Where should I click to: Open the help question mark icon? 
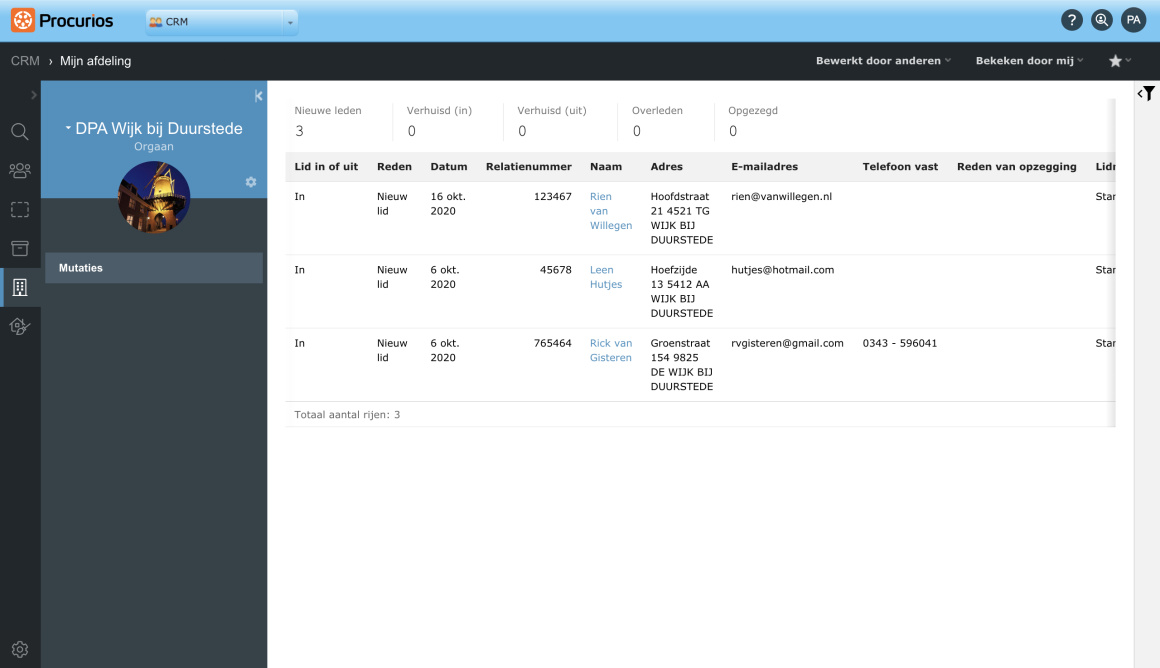pyautogui.click(x=1071, y=21)
